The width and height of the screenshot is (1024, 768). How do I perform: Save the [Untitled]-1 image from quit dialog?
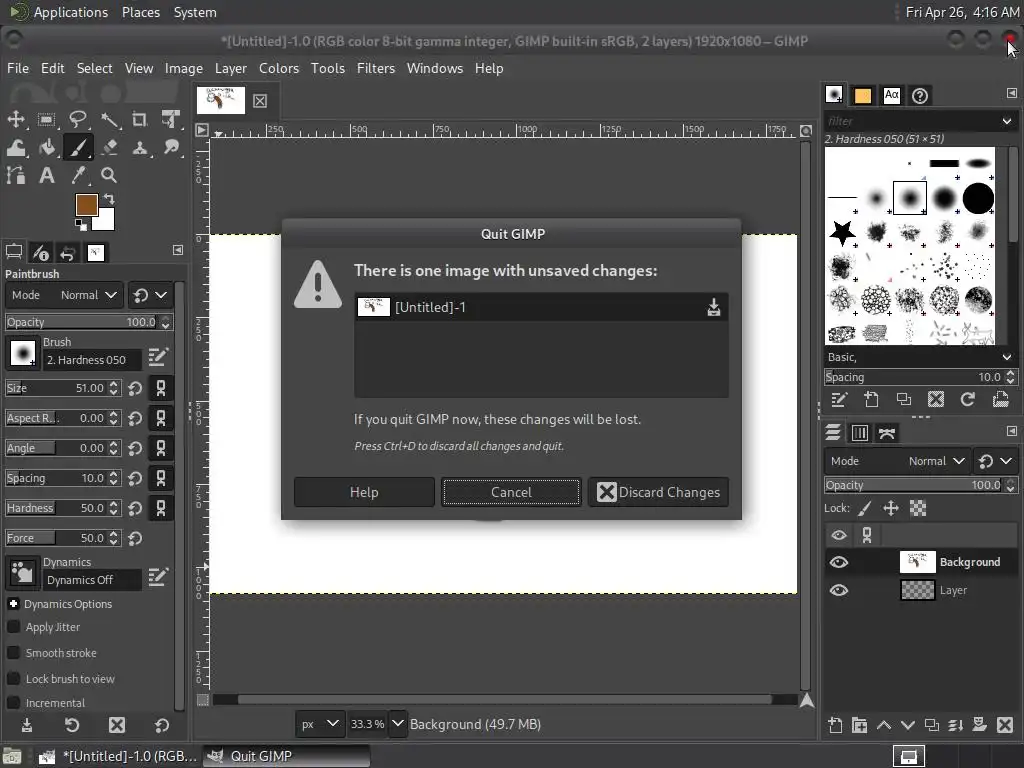[714, 308]
